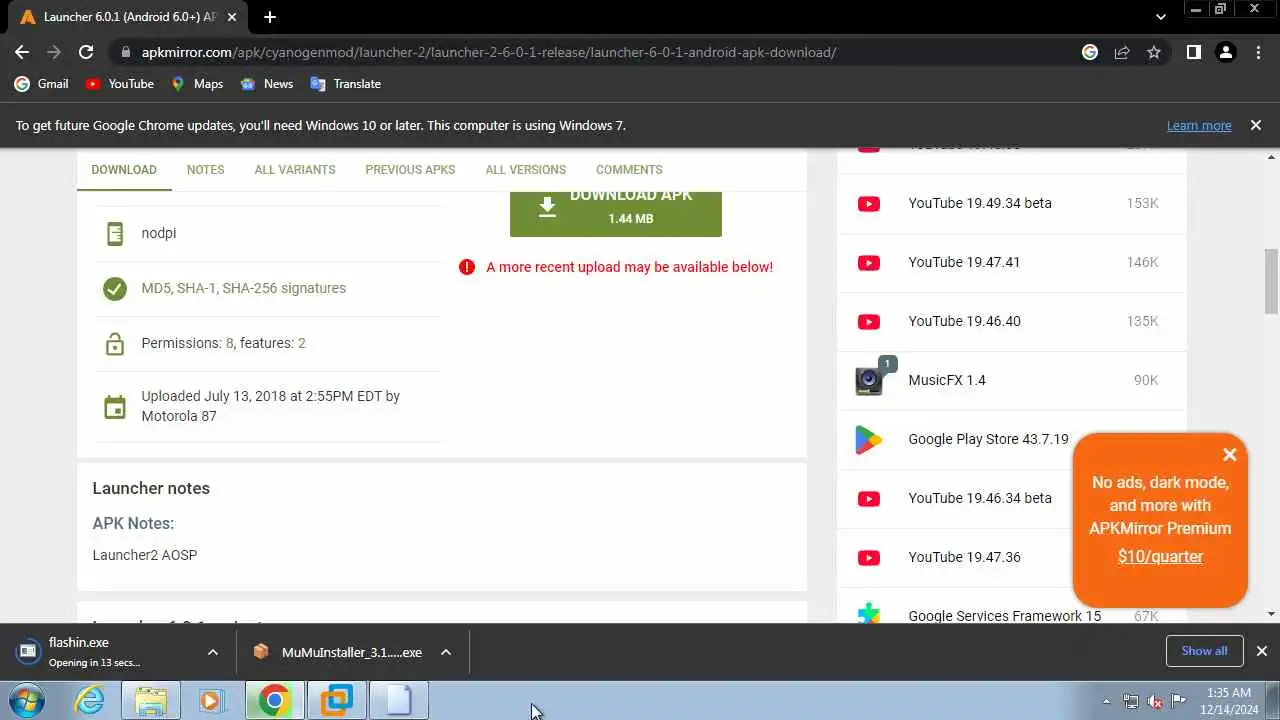Open the YouTube 19.46.40 link

tap(964, 321)
